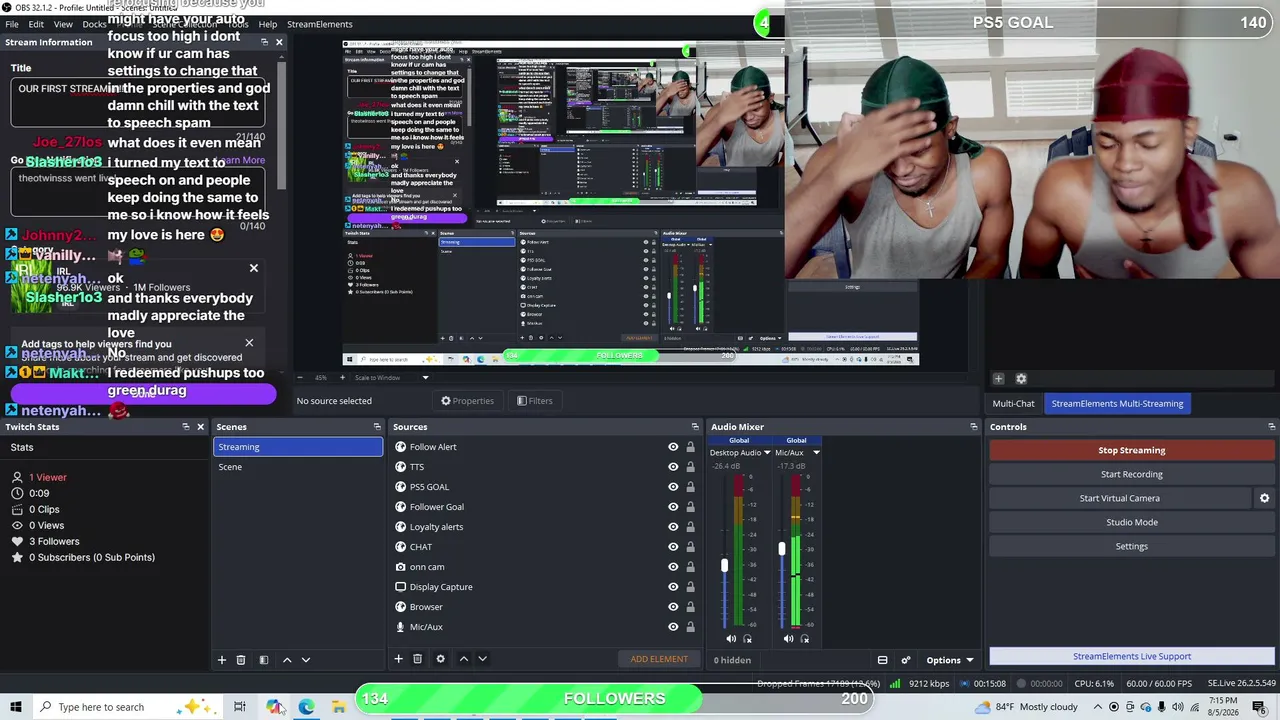This screenshot has height=720, width=1280.
Task: Enable Studio Mode
Action: tap(1132, 522)
